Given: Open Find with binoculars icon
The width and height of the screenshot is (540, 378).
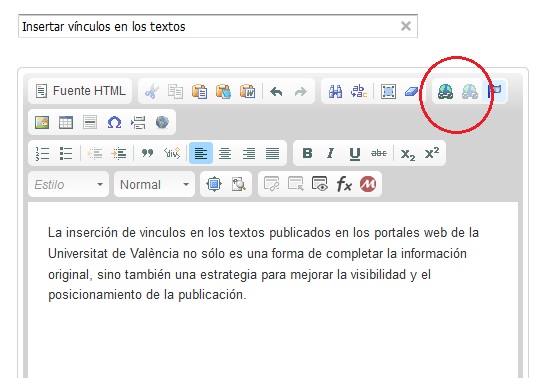Looking at the screenshot, I should click(x=335, y=92).
